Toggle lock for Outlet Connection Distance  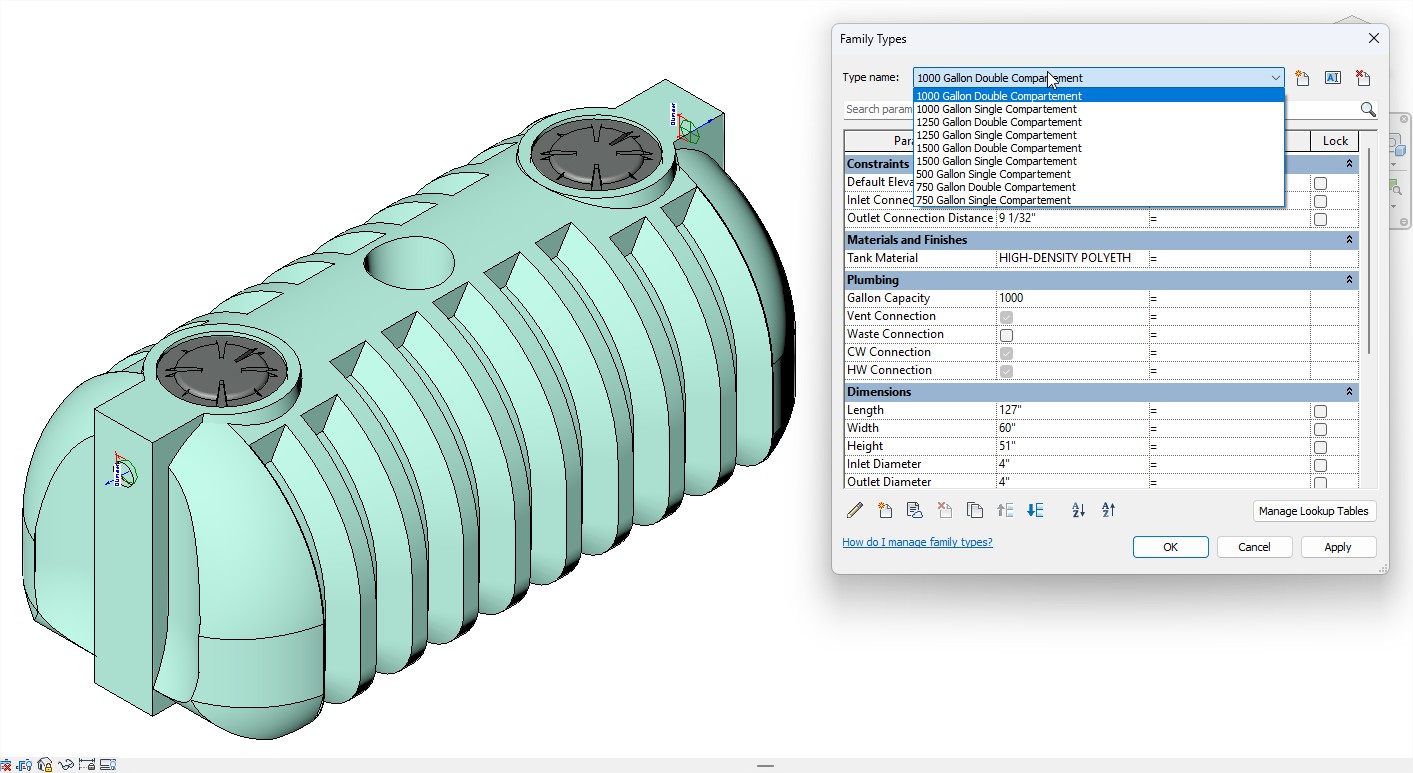1320,219
